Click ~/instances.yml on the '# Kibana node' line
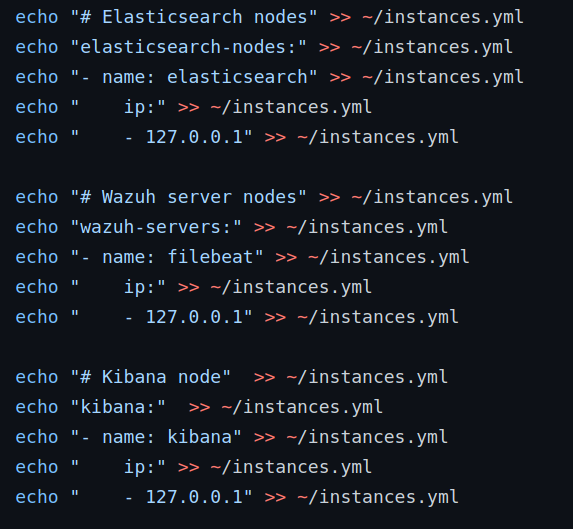 (367, 377)
